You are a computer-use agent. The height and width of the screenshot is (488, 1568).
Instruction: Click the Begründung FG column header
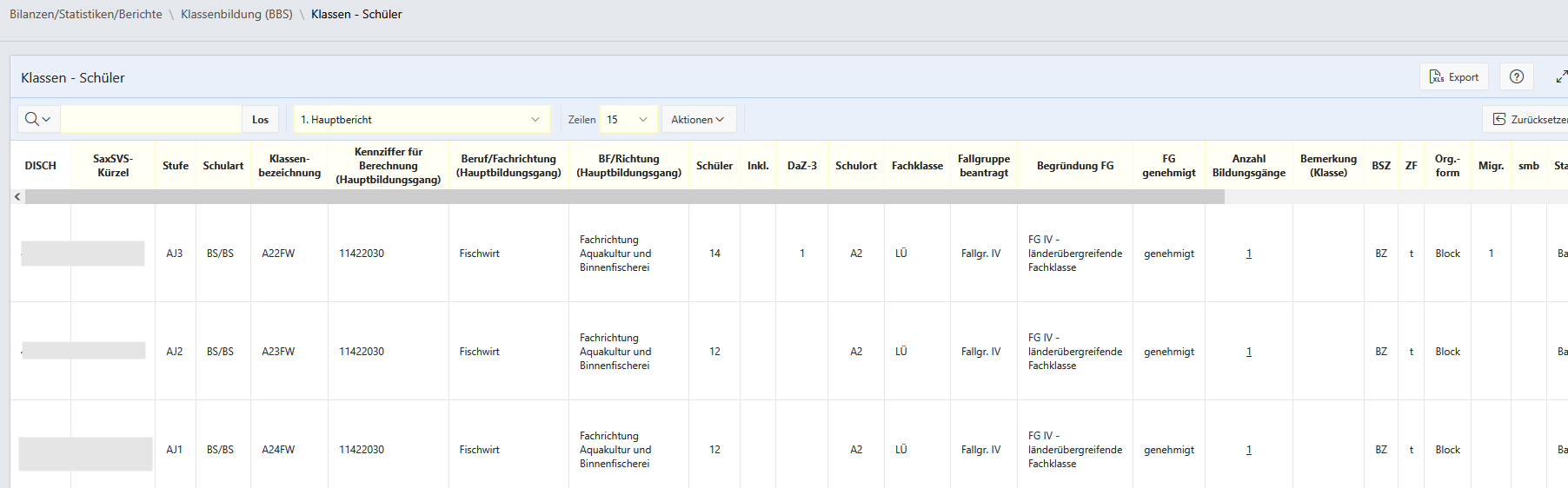[1074, 166]
